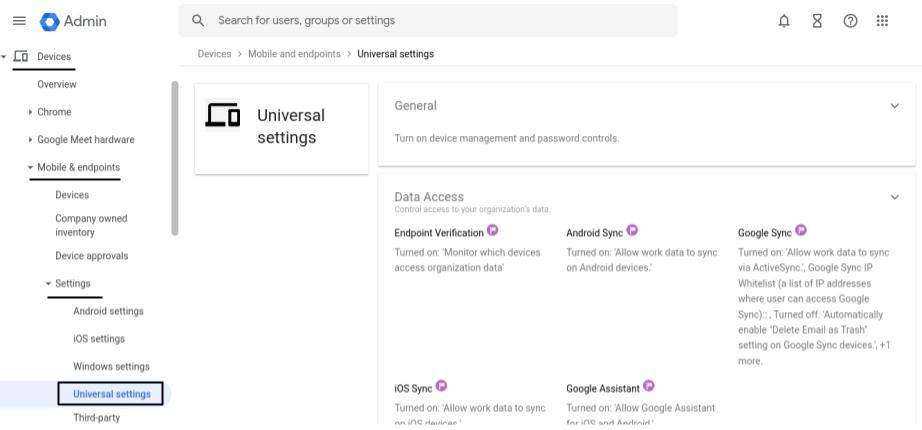Select Google Meet hardware in sidebar

[x=86, y=139]
